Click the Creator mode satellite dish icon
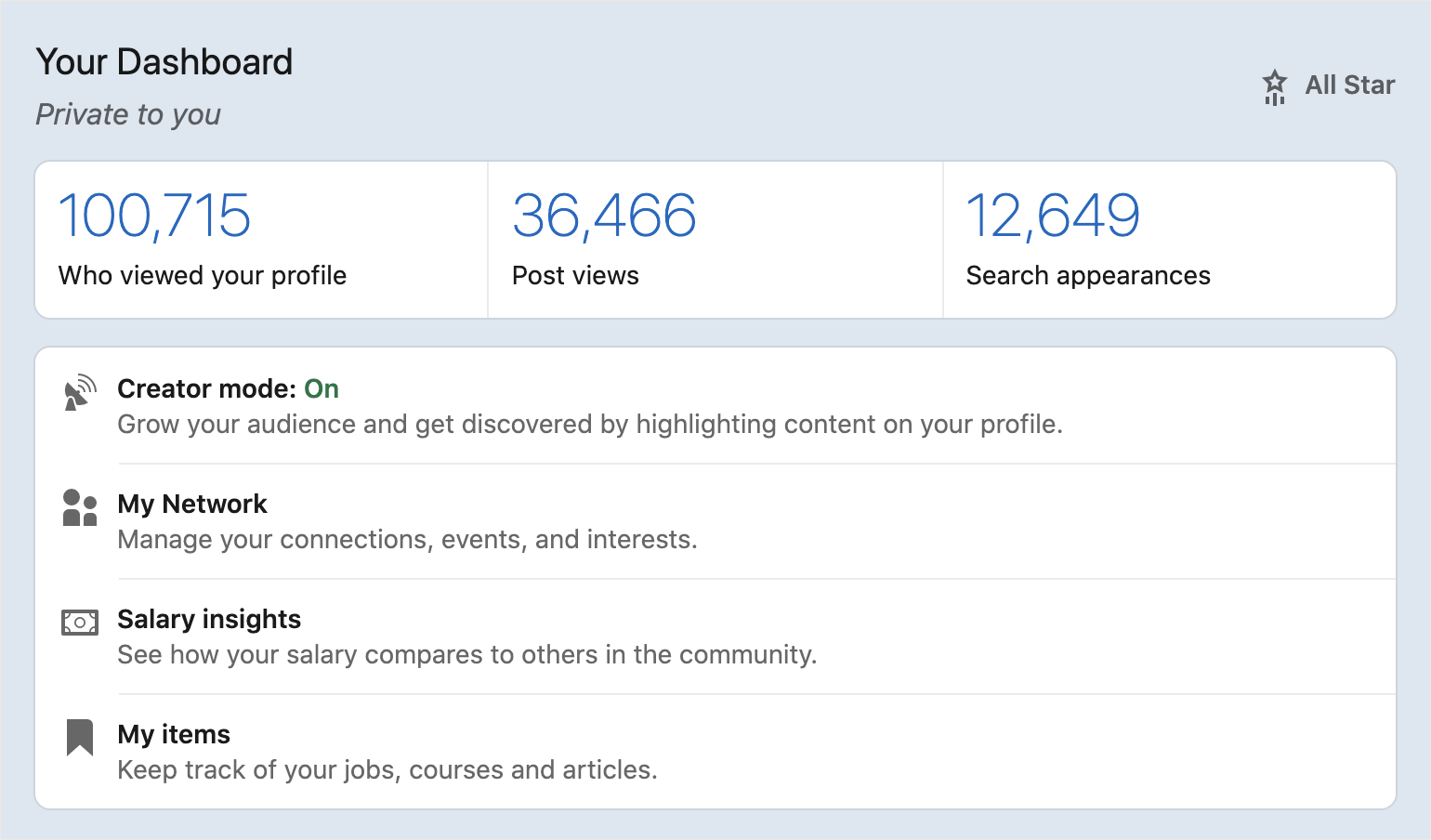Viewport: 1431px width, 840px height. click(x=80, y=392)
